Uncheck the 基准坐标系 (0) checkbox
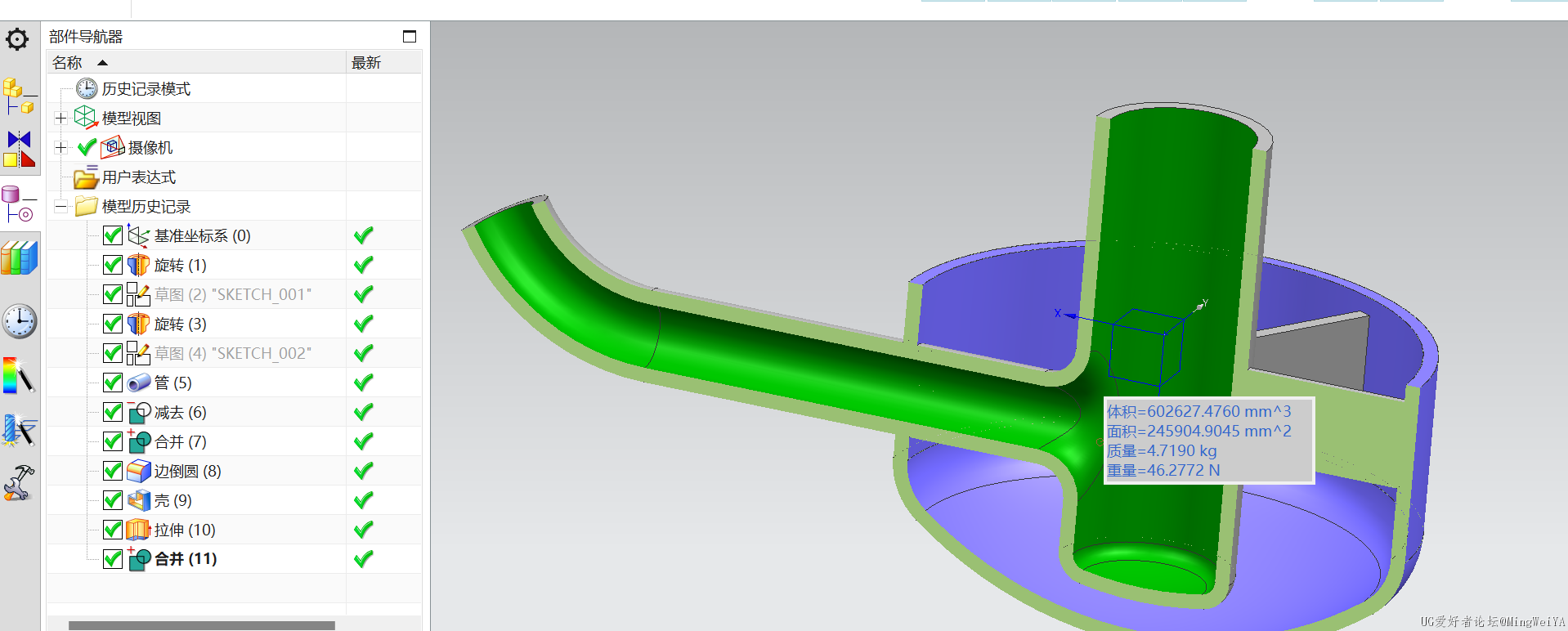1568x631 pixels. point(113,235)
